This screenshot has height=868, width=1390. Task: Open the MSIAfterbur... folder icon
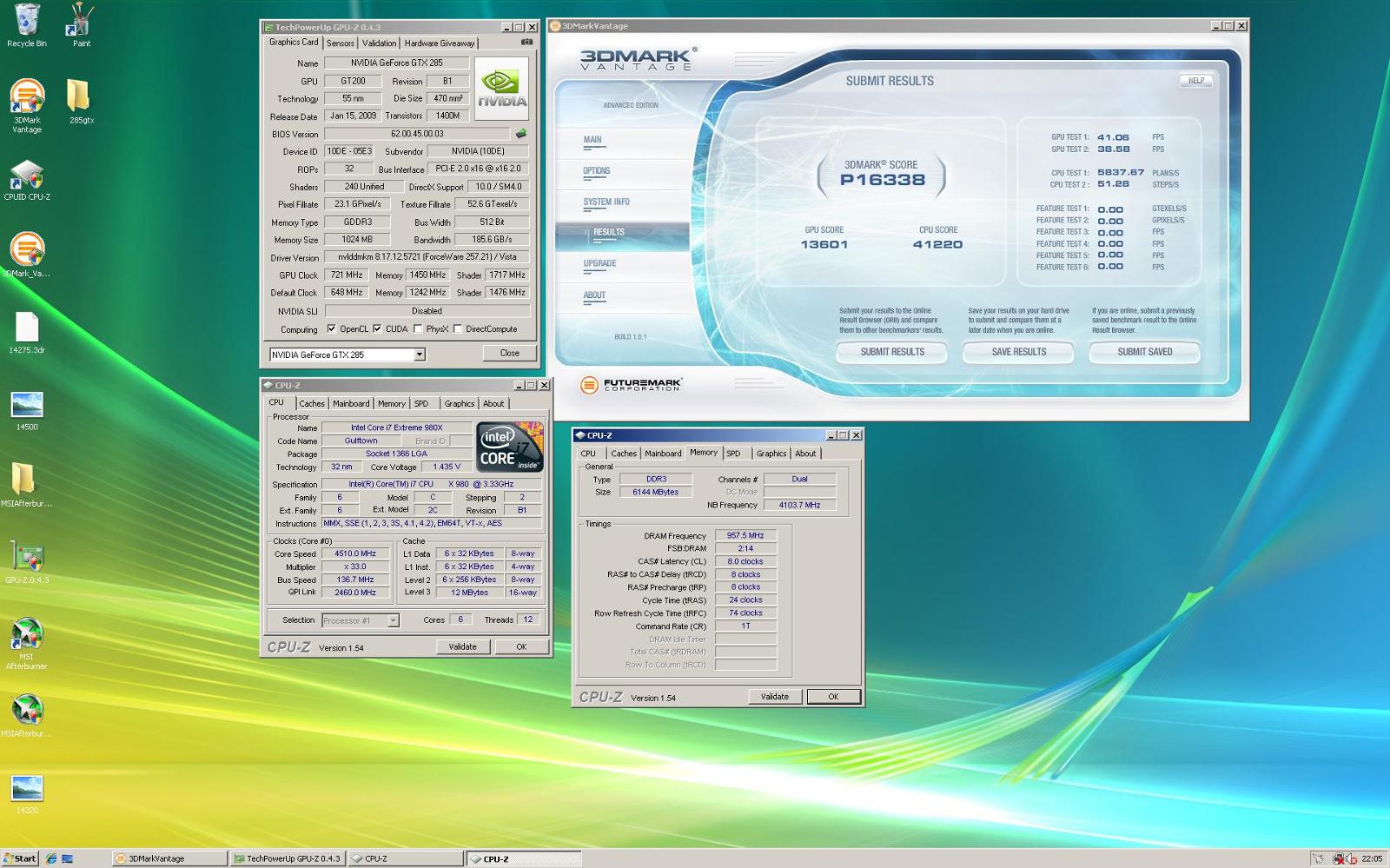click(27, 485)
